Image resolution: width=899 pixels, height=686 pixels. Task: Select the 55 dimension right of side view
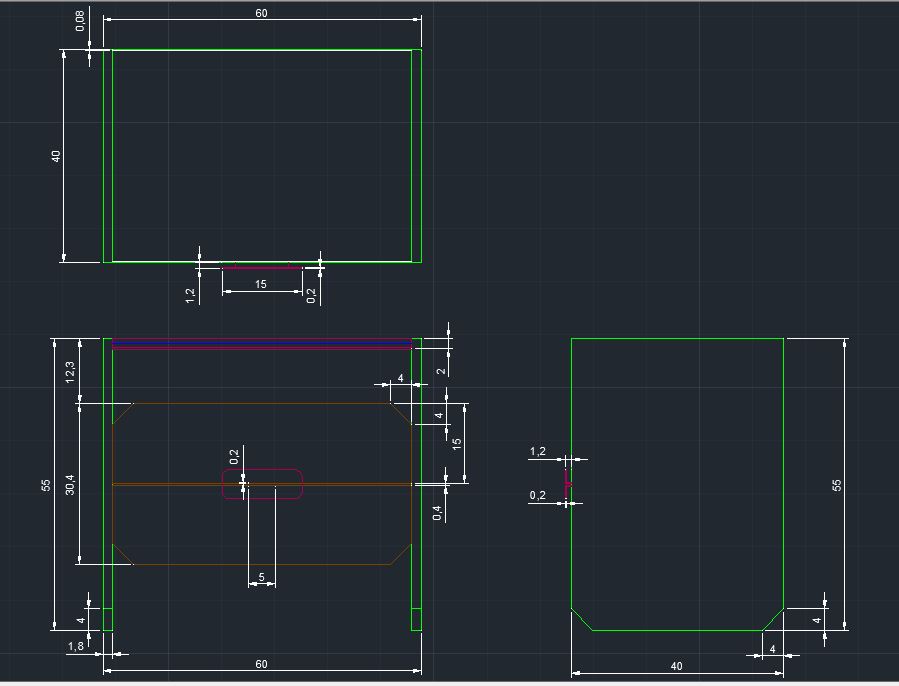click(x=837, y=485)
